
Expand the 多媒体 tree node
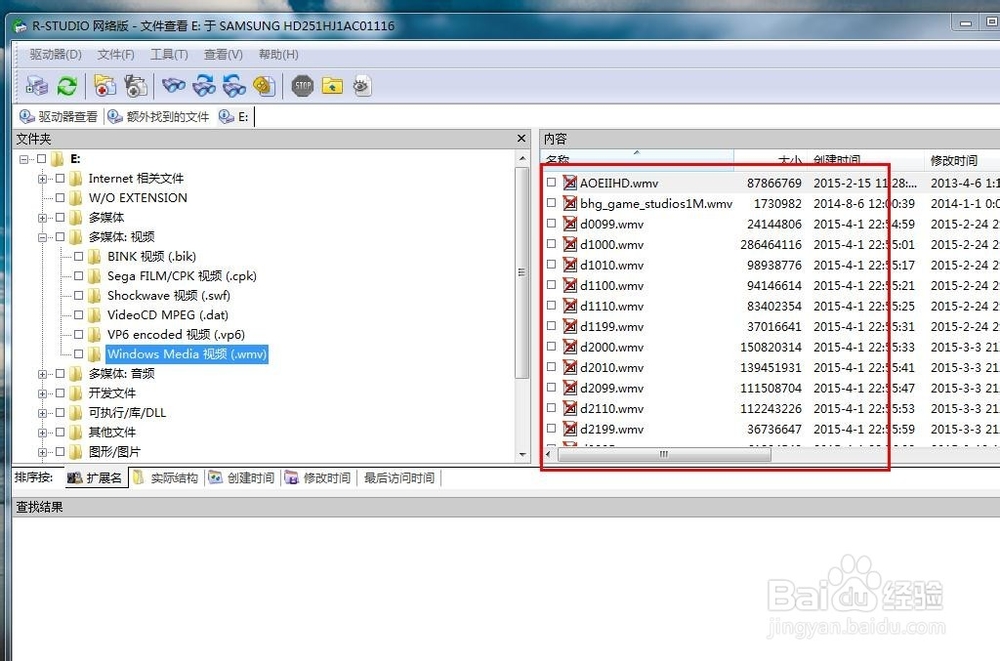coord(42,218)
